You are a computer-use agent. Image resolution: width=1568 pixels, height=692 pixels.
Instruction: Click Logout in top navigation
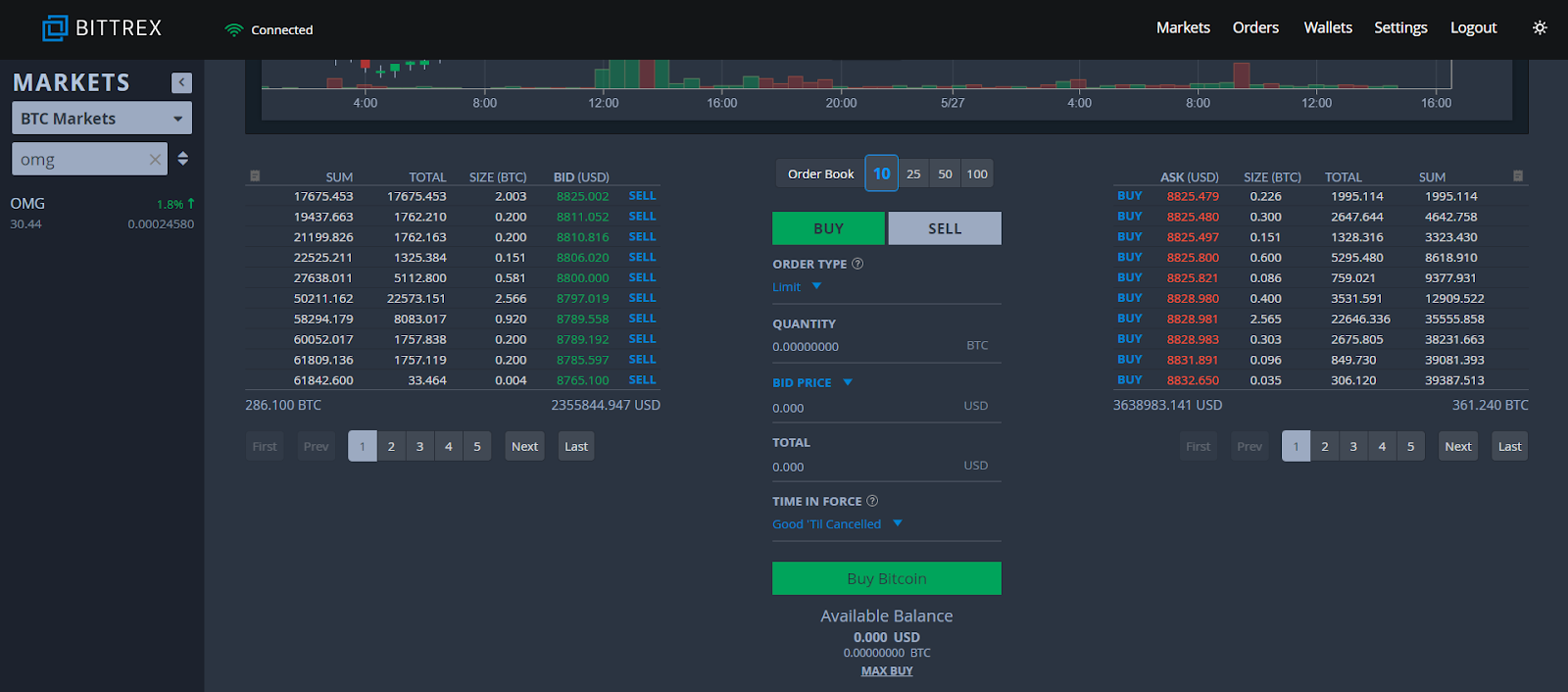pos(1473,27)
